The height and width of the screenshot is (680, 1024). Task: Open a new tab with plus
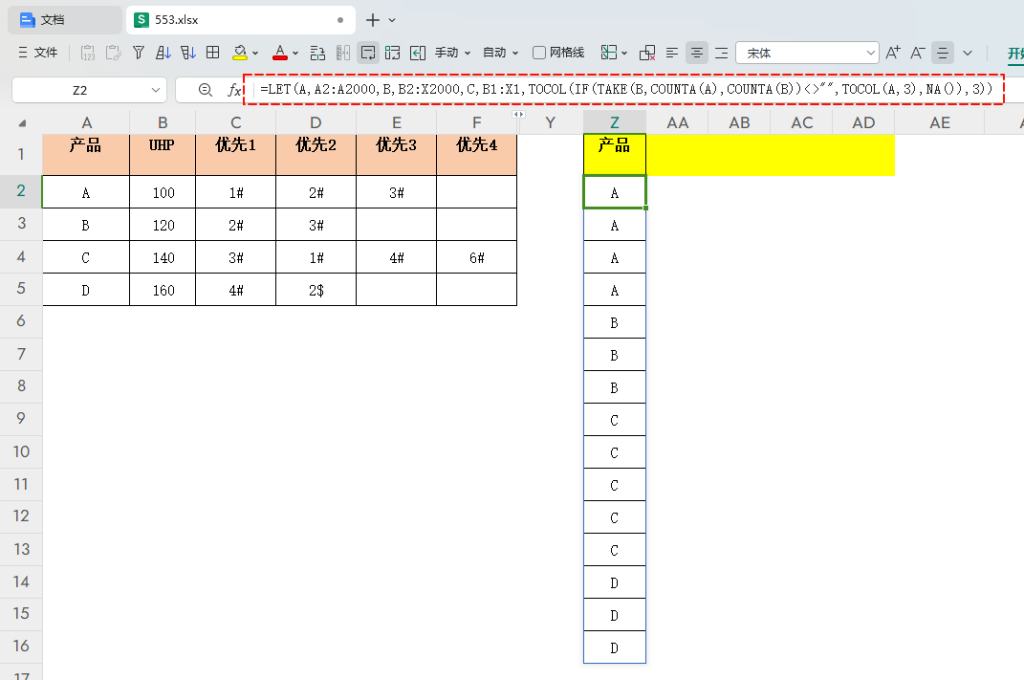point(372,20)
